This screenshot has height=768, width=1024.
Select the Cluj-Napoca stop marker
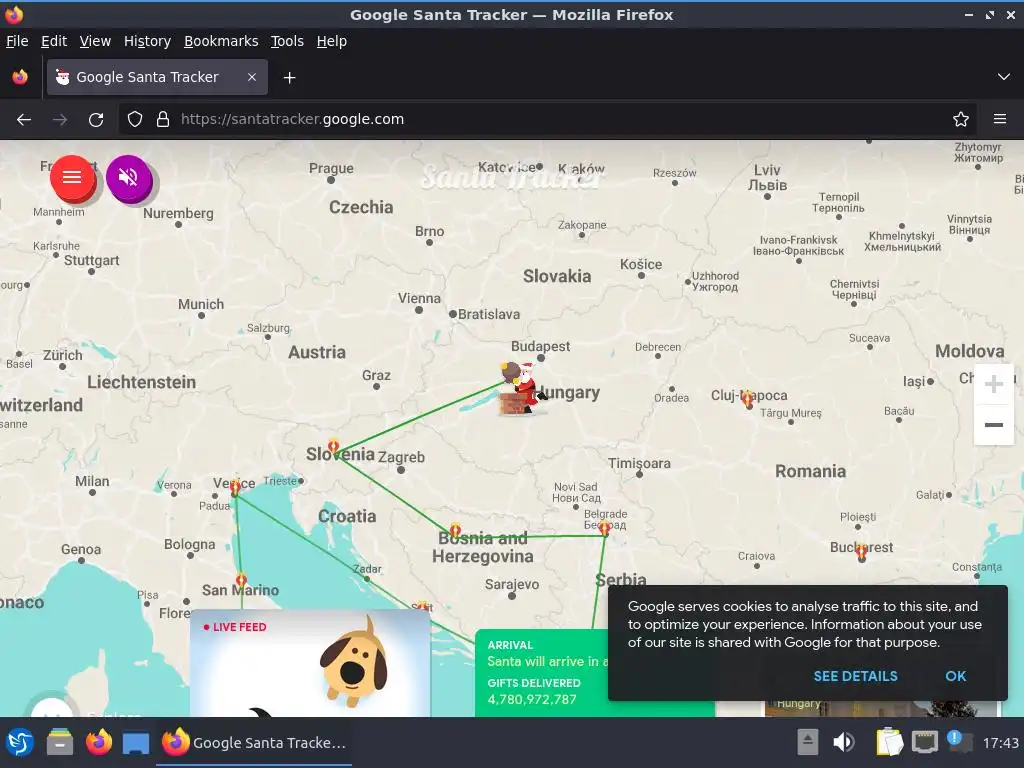tap(748, 398)
